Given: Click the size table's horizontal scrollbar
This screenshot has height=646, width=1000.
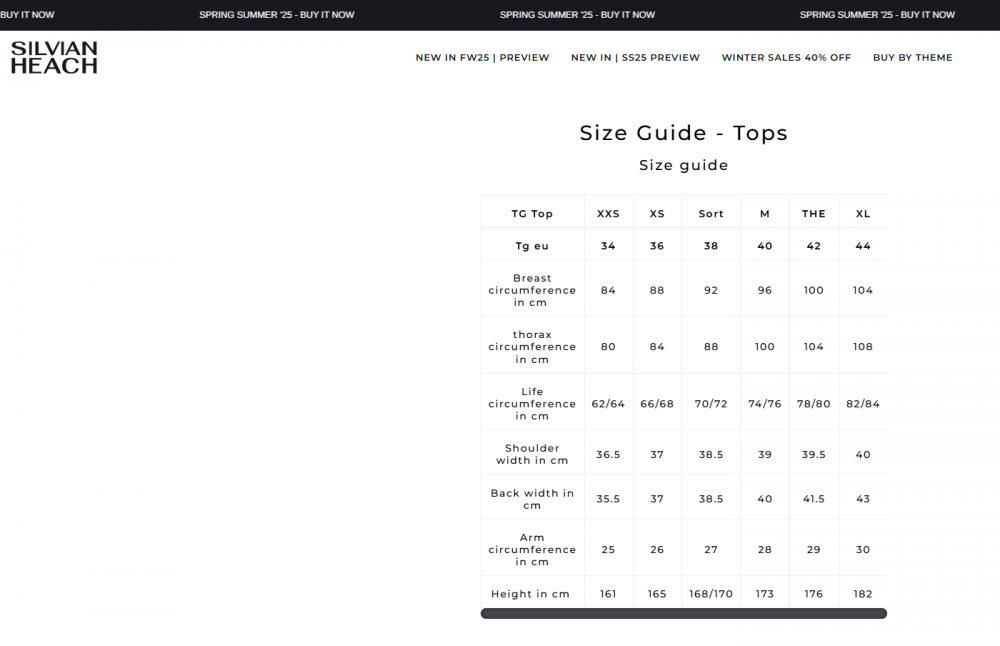Looking at the screenshot, I should (683, 613).
